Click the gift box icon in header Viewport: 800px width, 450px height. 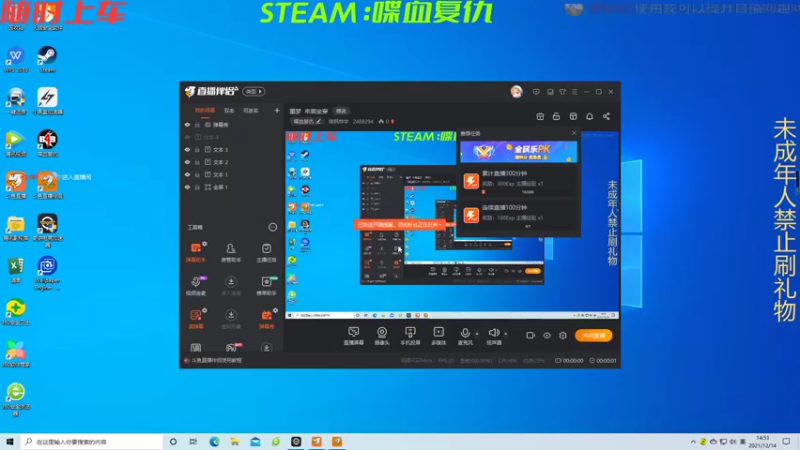540,116
